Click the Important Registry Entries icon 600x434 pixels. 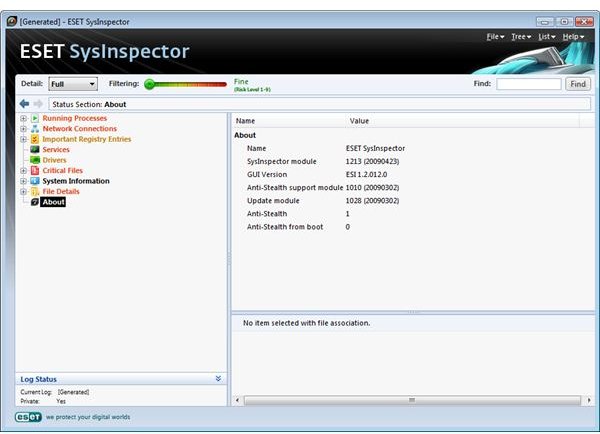(35, 139)
